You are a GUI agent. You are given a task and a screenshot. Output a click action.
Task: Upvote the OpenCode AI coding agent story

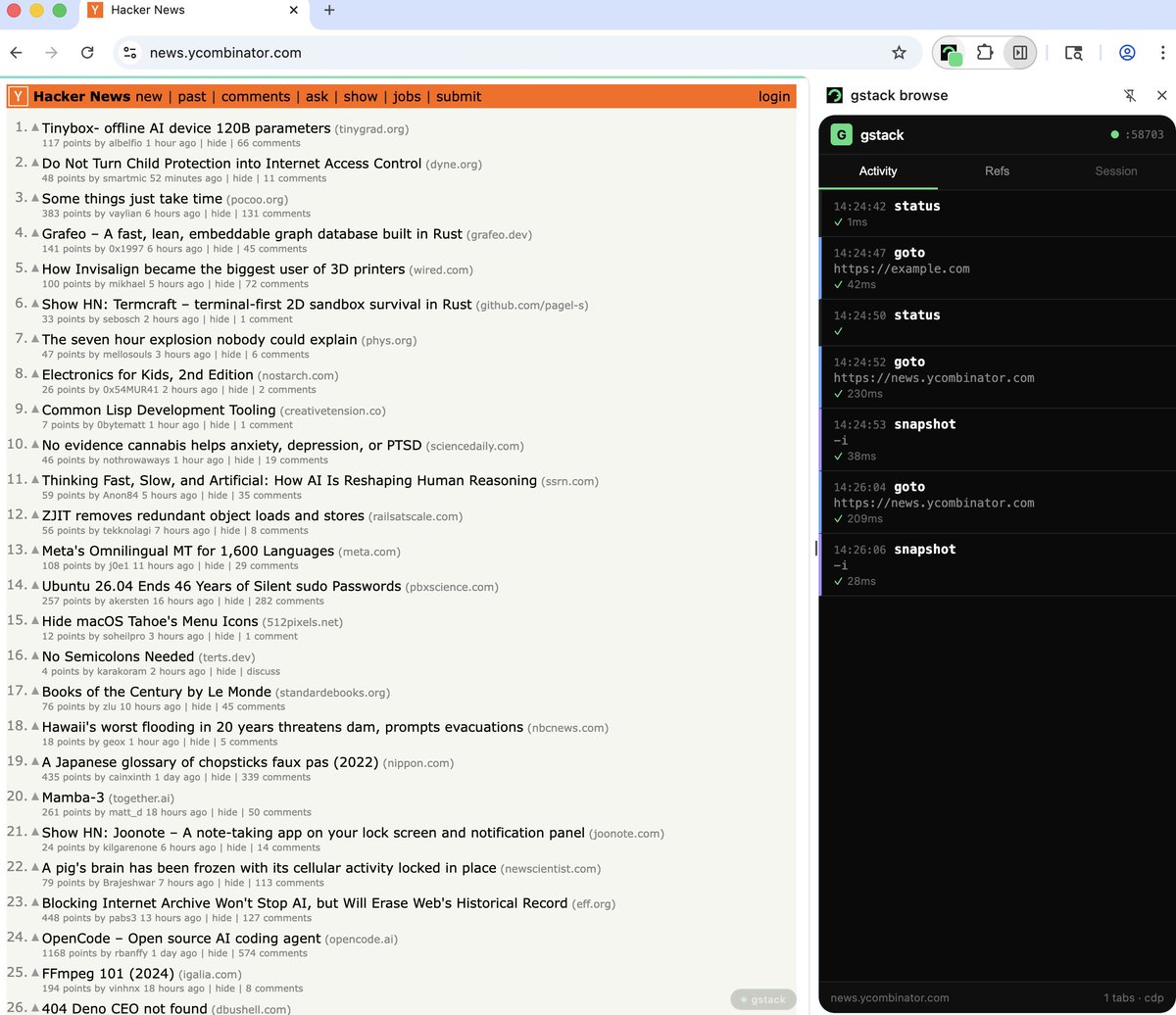point(35,939)
